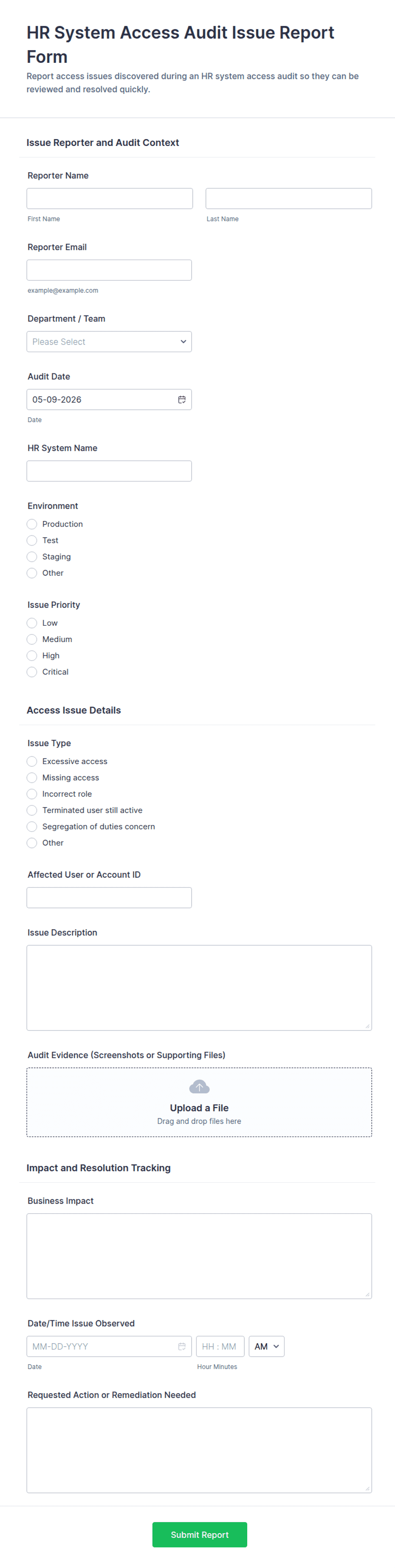
Task: Click the Audit Date field showing 05-09-2026
Action: click(x=109, y=399)
